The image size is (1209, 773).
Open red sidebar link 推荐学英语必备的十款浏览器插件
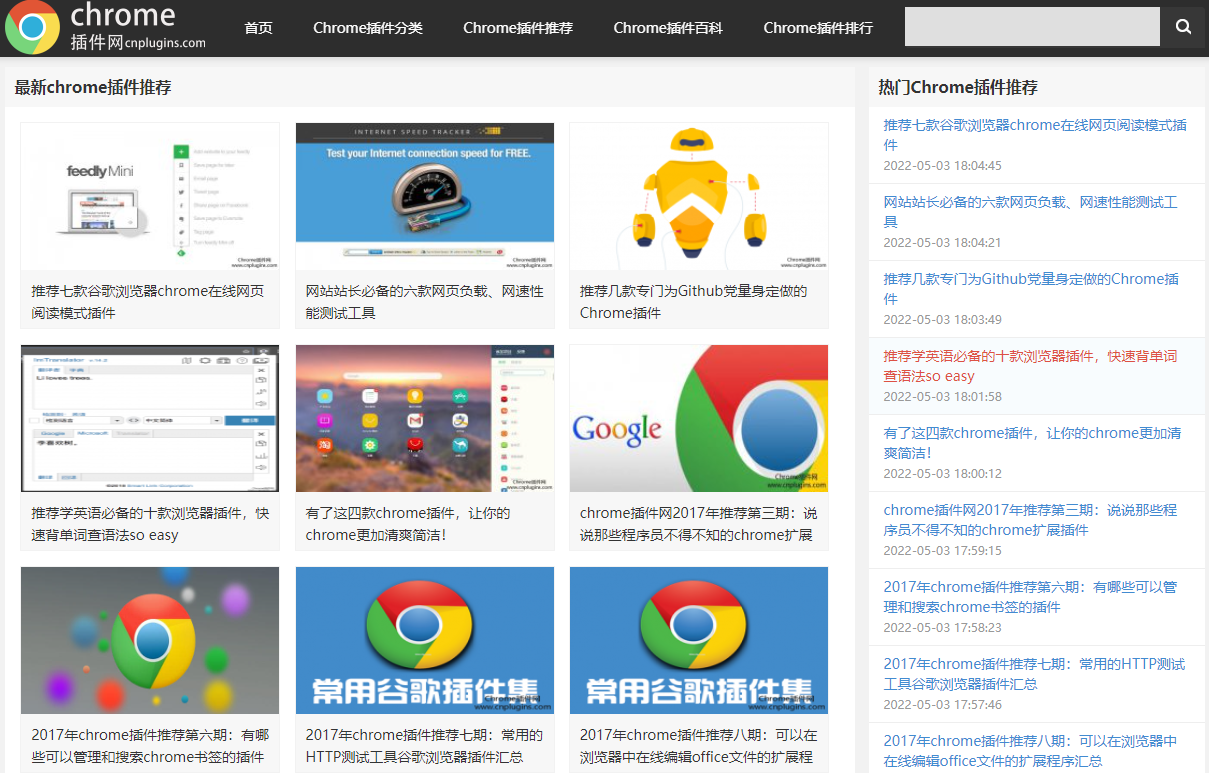1030,366
